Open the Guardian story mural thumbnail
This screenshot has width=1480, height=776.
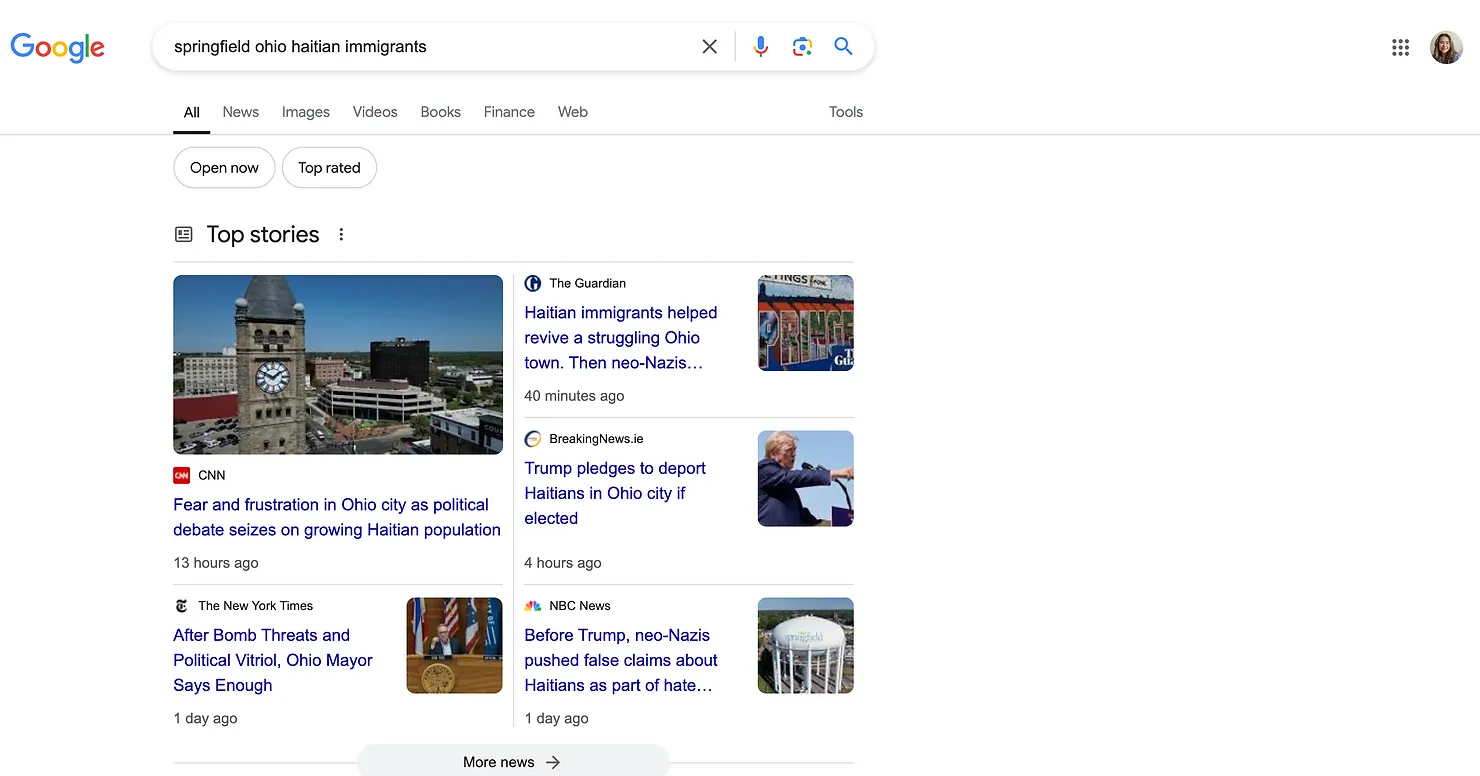click(x=806, y=323)
